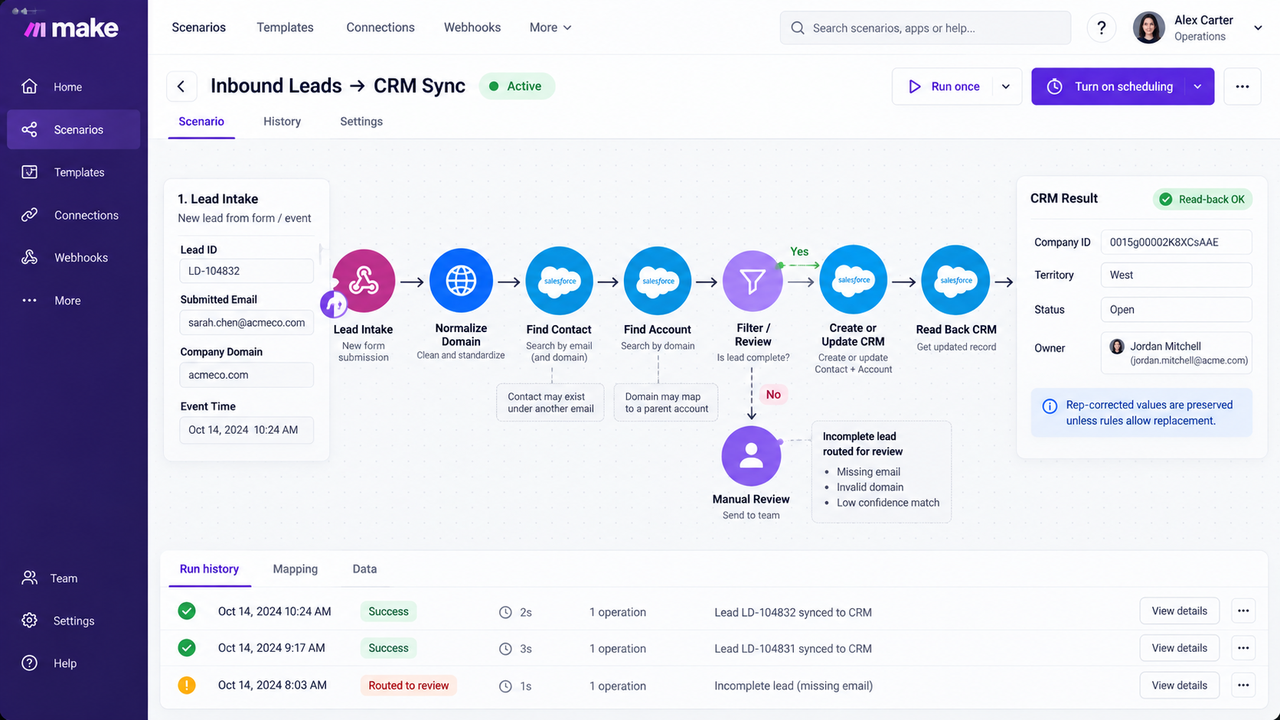Select the Filter / Review funnel module
This screenshot has width=1280, height=720.
(x=753, y=281)
